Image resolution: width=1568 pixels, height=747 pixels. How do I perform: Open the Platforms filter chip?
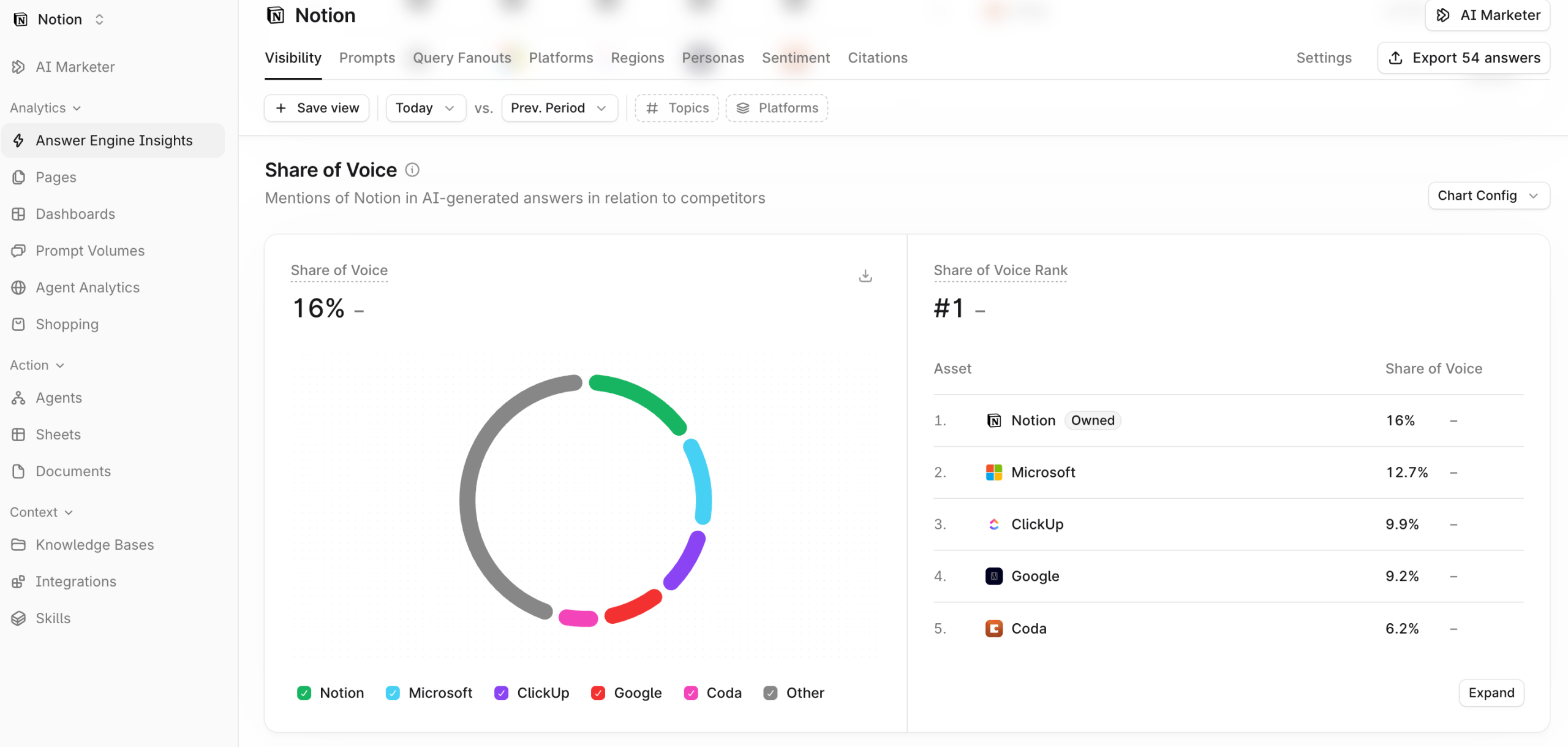click(x=777, y=108)
